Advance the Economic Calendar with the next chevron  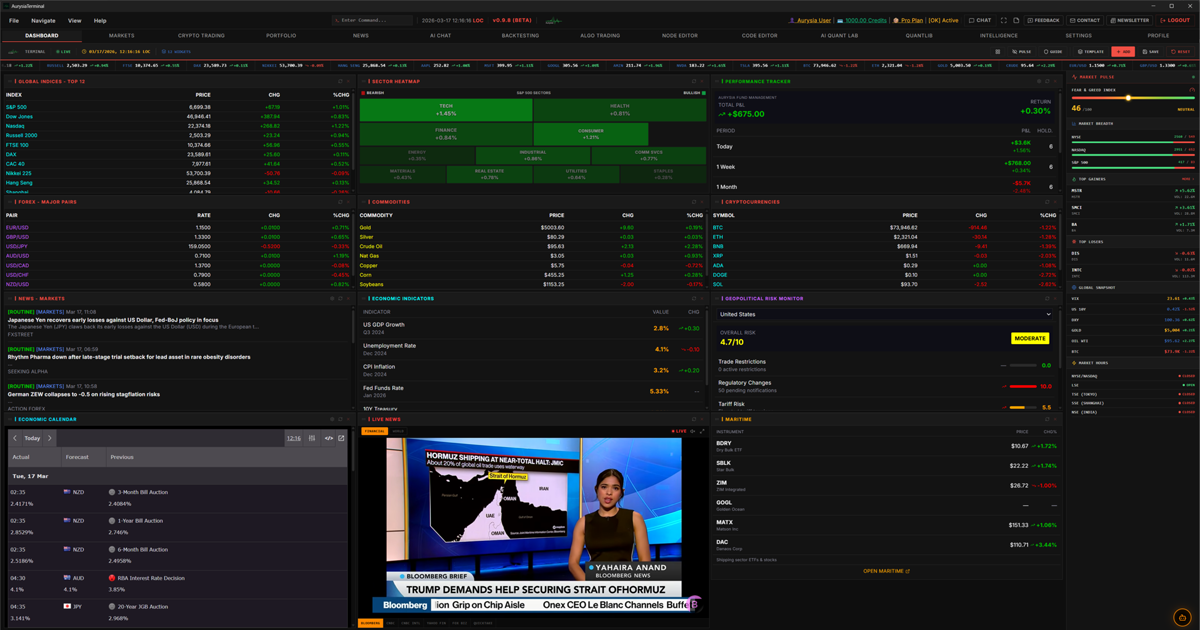tap(49, 437)
